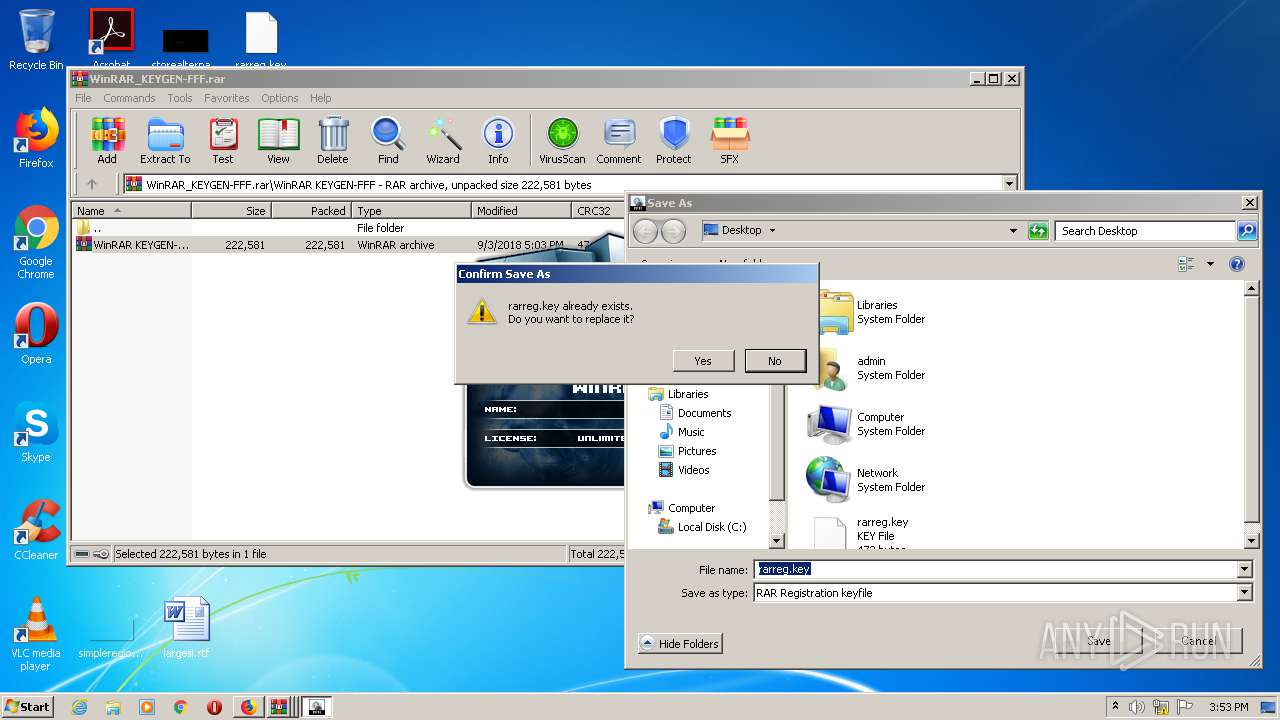Click the Delete trash icon in WinRAR
This screenshot has width=1280, height=720.
(x=333, y=141)
